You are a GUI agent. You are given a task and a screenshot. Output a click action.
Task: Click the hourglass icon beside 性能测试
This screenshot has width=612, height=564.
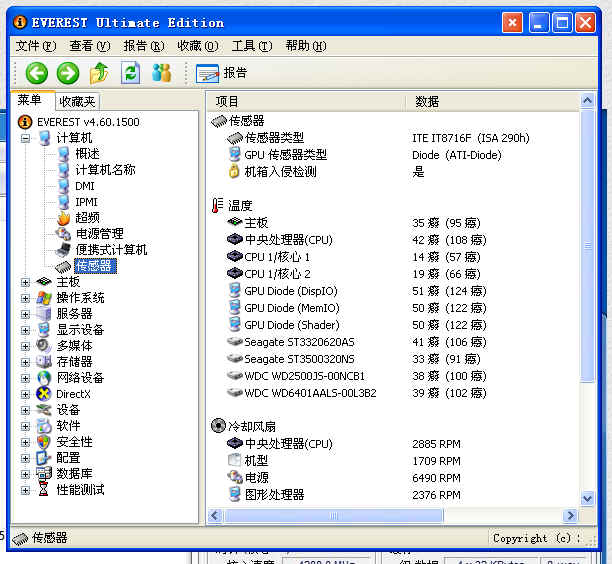[44, 490]
